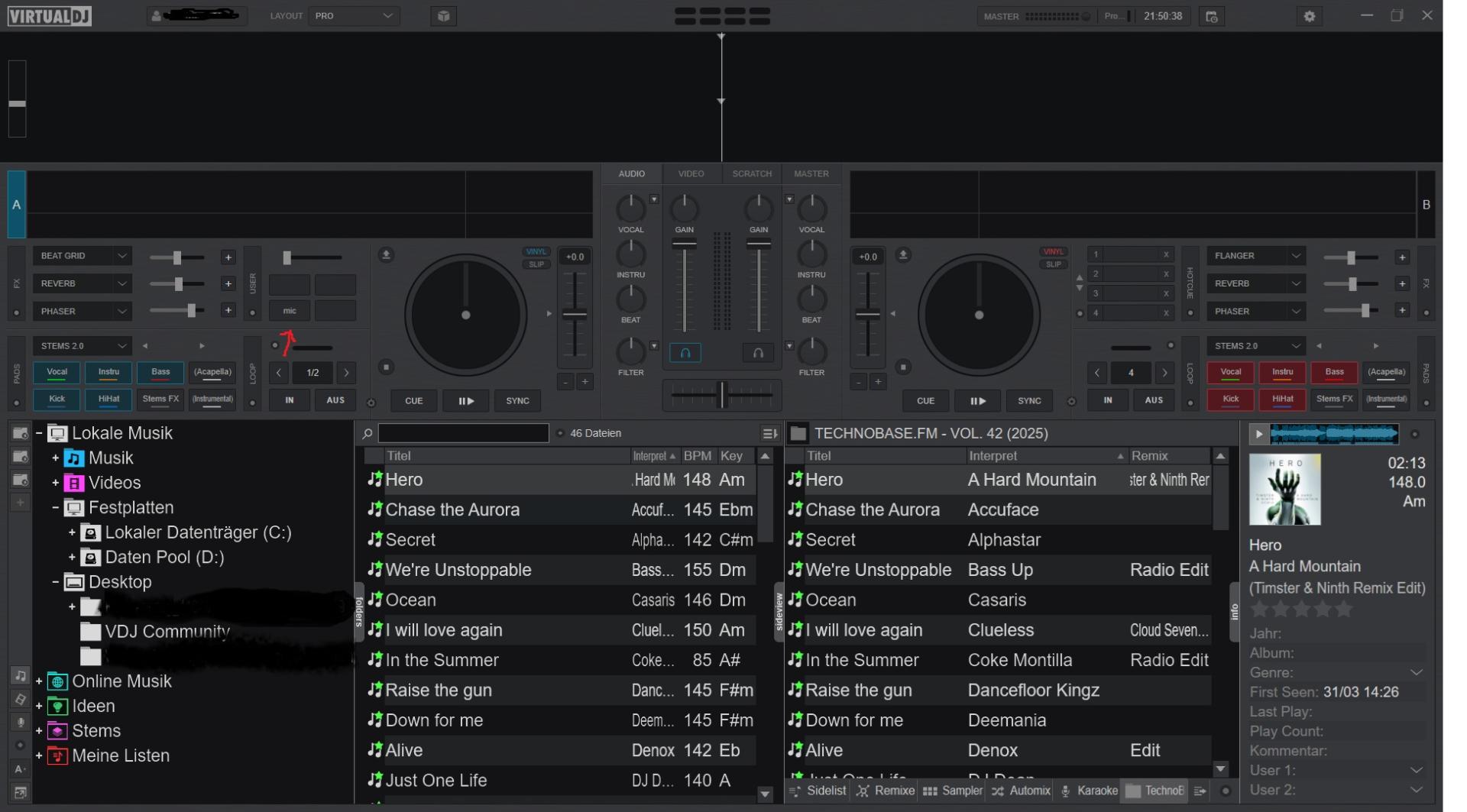The height and width of the screenshot is (812, 1467).
Task: Open the settings gear in title bar
Action: (1310, 16)
